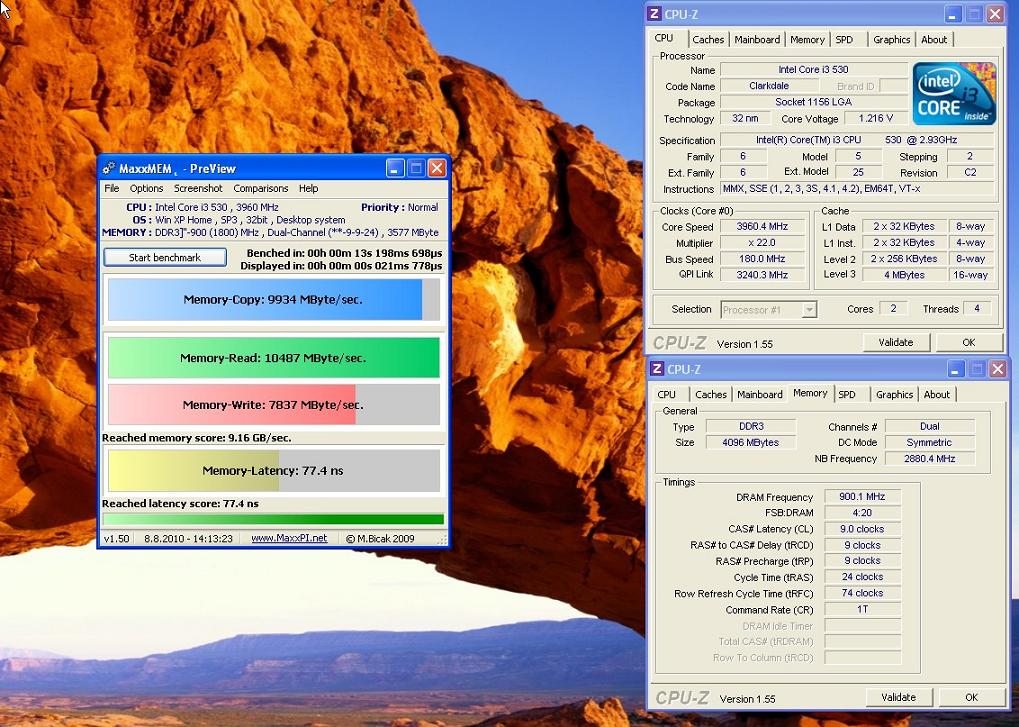Open the www.MaxxPI.net link
Screen dimensions: 1019x727
(289, 539)
